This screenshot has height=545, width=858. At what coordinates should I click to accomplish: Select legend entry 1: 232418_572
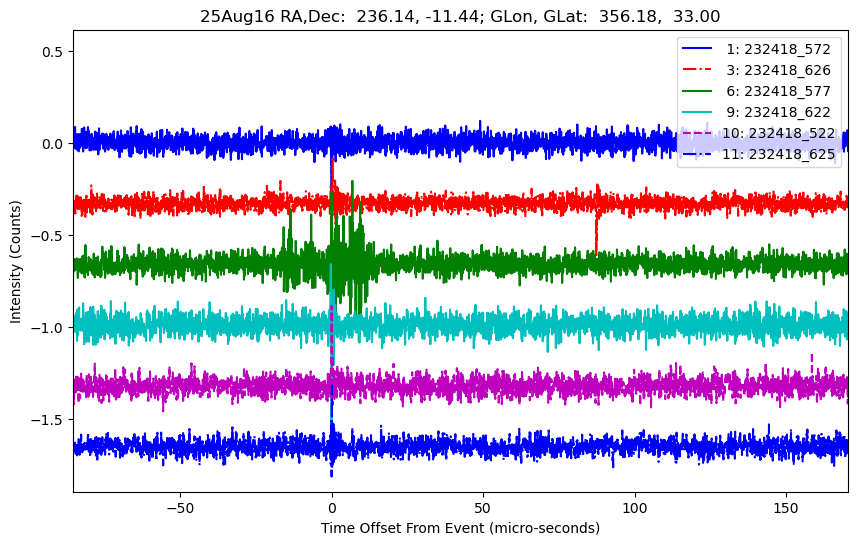756,49
